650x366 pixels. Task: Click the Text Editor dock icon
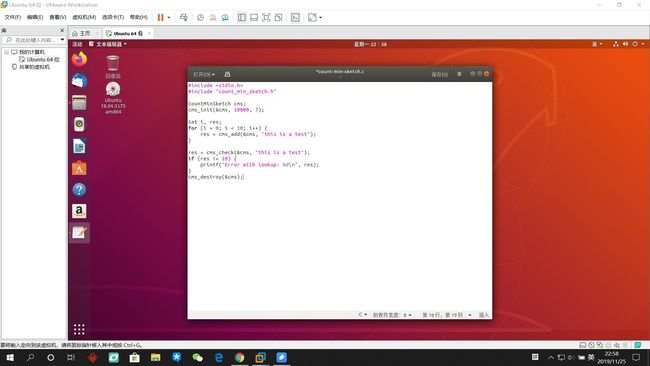pos(79,233)
